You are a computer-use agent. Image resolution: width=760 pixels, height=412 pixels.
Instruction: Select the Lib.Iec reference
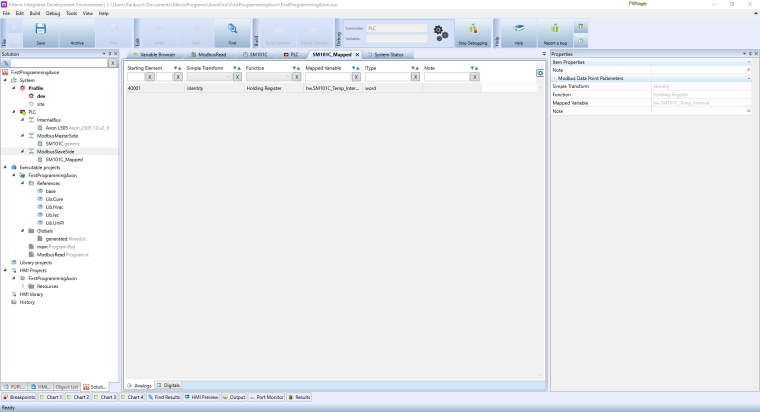point(52,215)
